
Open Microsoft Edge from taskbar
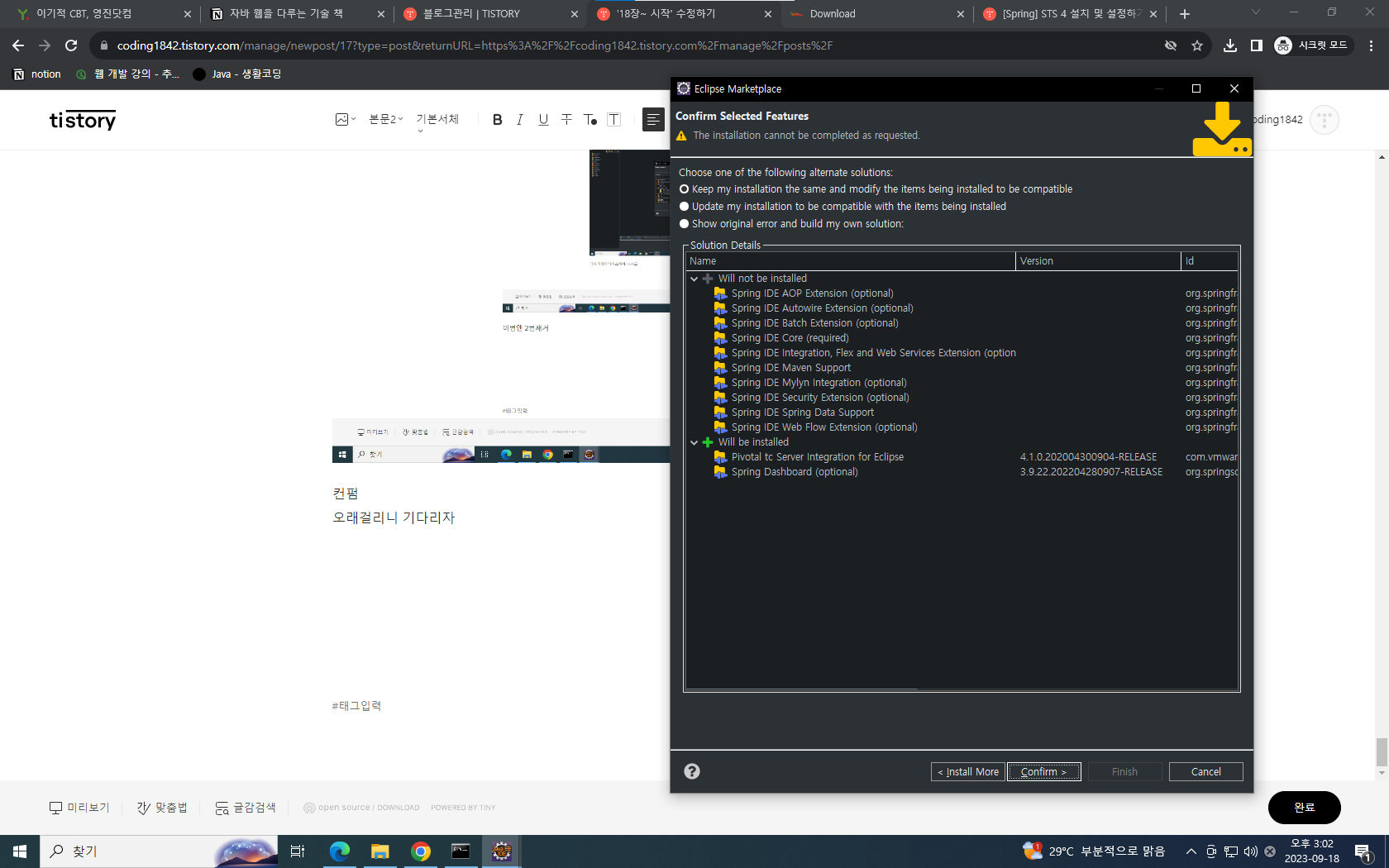[340, 851]
